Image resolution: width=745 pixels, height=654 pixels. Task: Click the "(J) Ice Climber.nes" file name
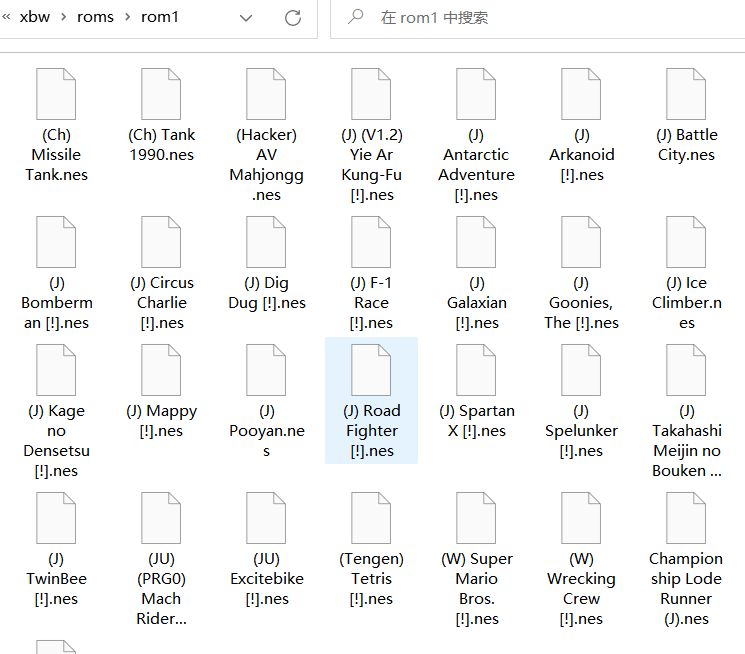tap(687, 303)
